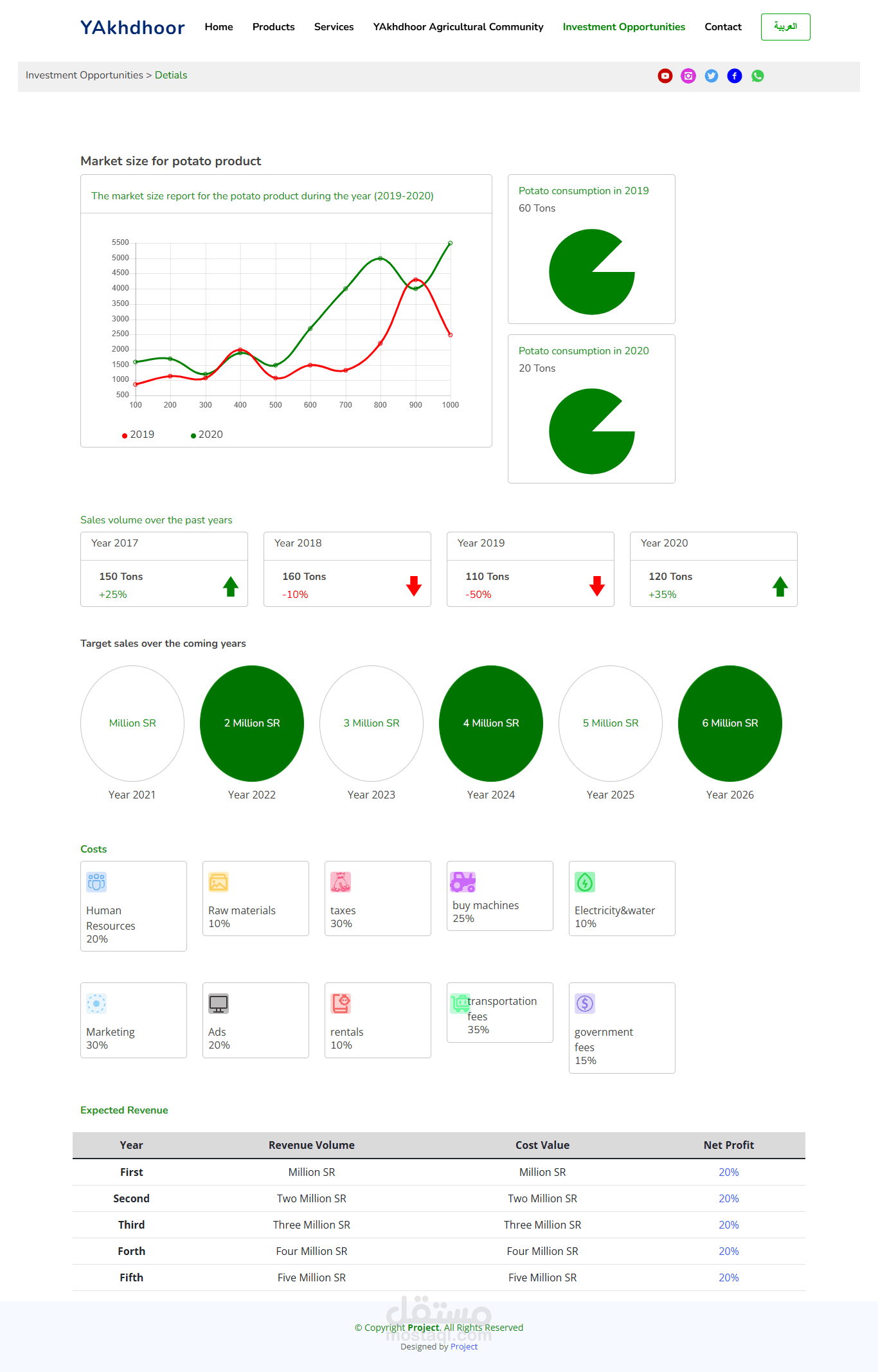Open the Contact menu item

point(723,27)
